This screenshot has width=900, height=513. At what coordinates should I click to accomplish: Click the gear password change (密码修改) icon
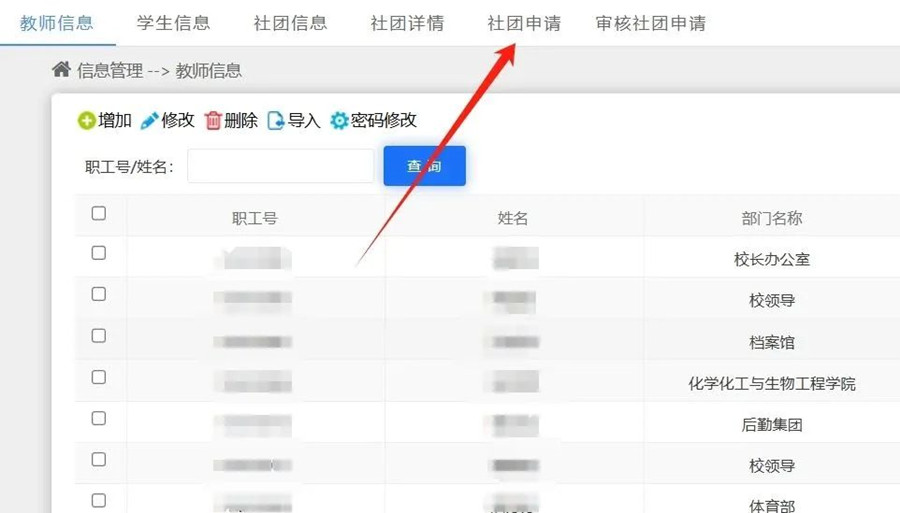339,121
